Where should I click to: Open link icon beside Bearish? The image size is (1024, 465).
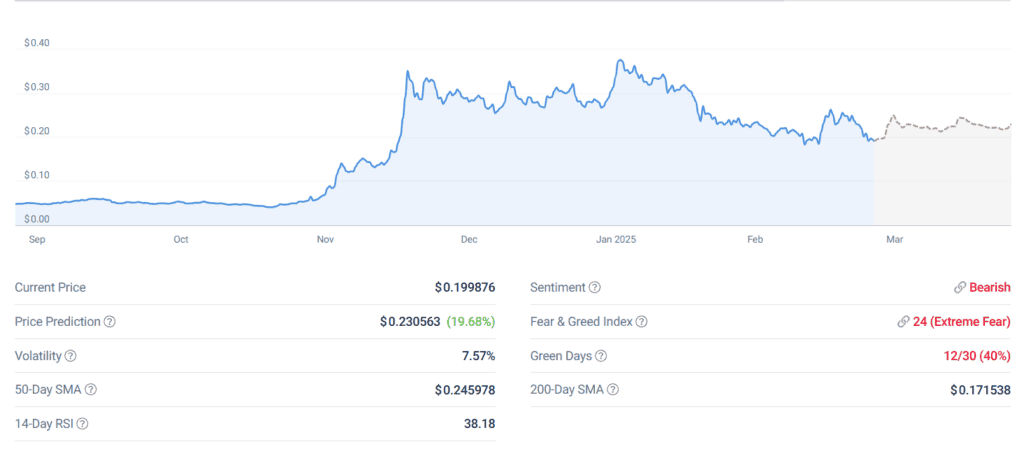[960, 287]
